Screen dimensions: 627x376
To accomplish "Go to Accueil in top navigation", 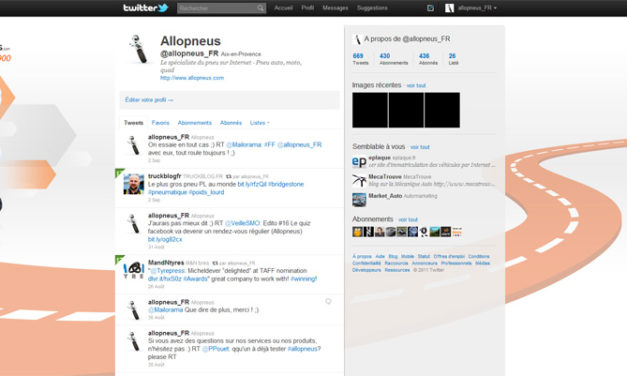I will (x=283, y=8).
